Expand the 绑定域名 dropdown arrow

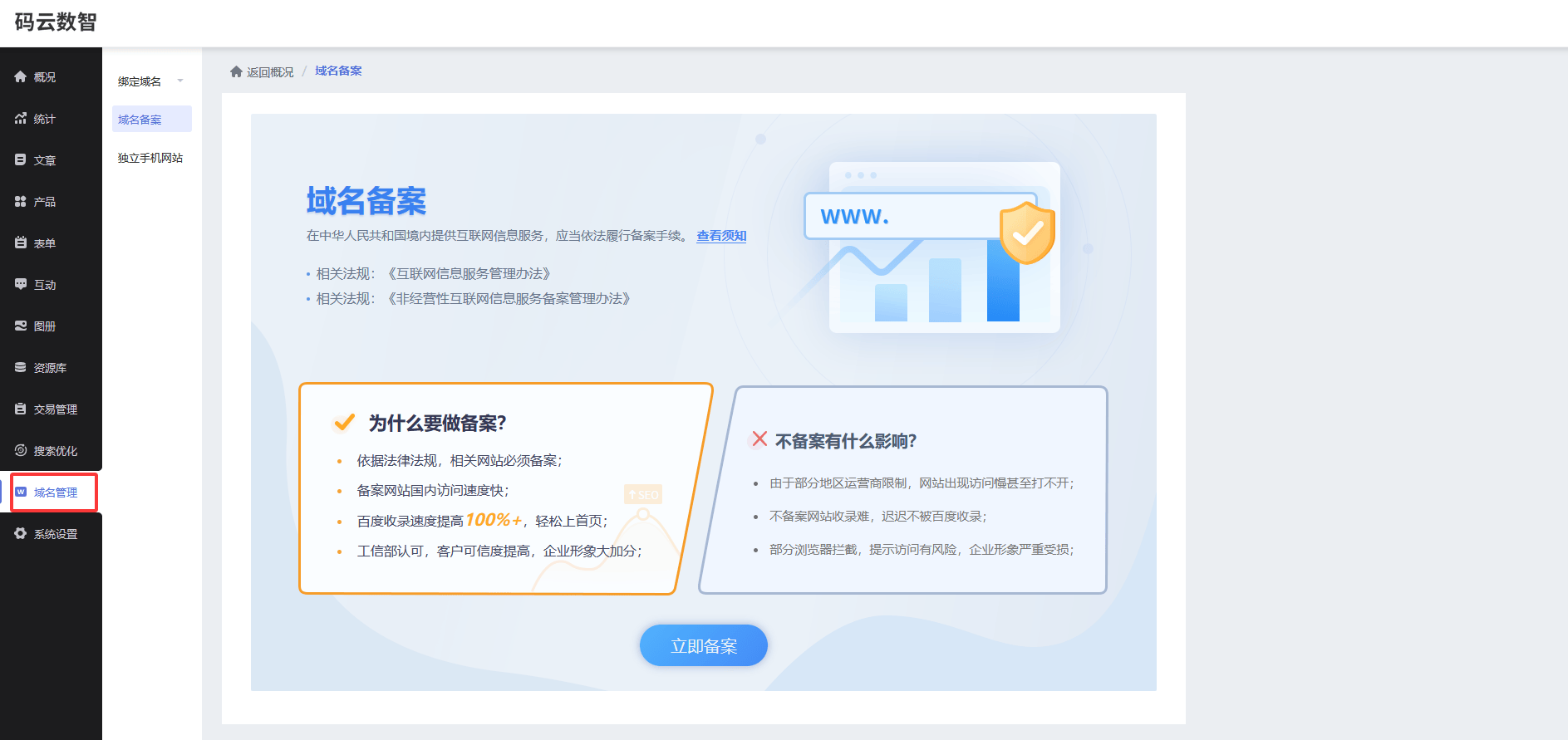tap(180, 81)
